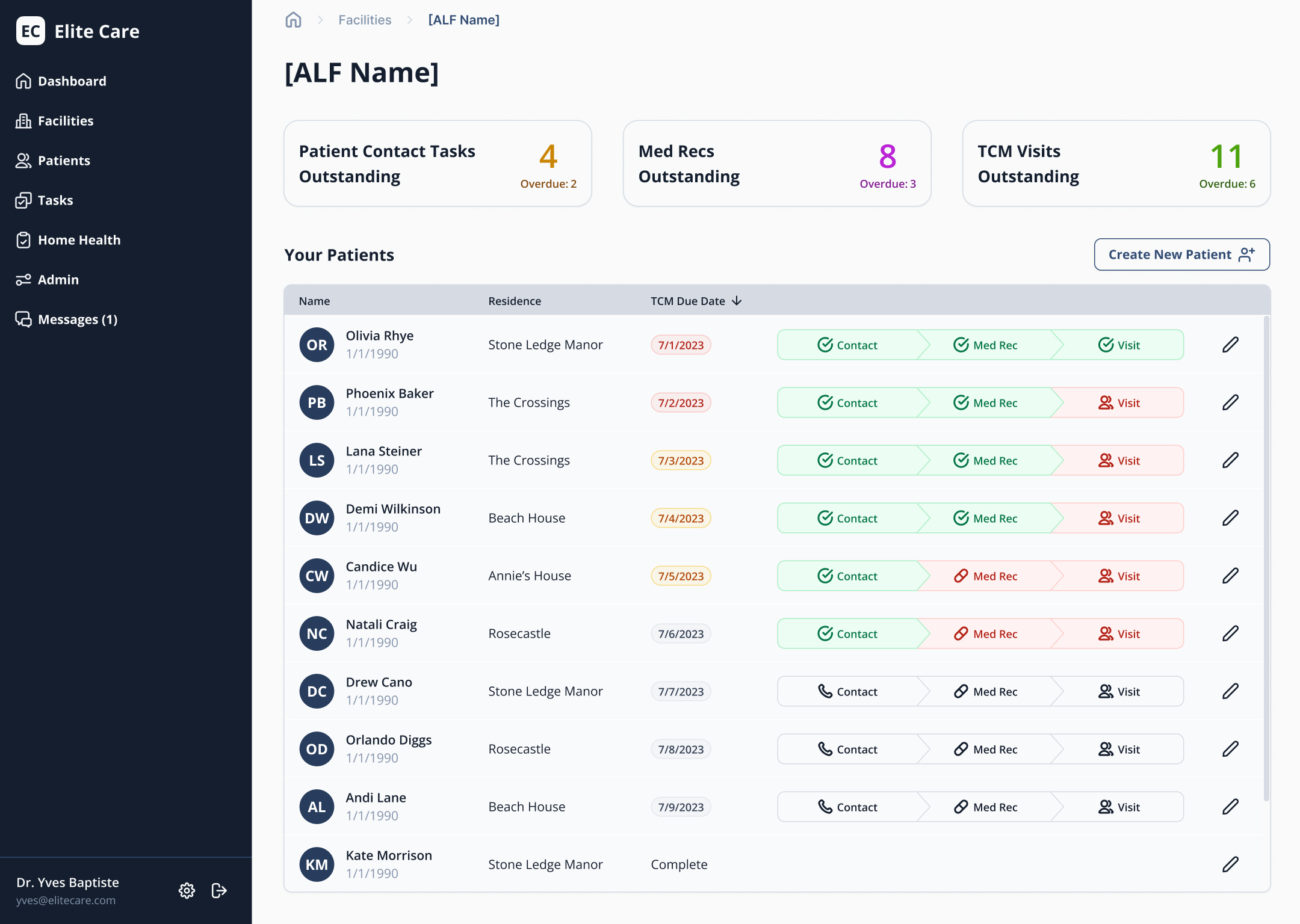
Task: Click pencil edit icon for Kate Morrison
Action: (x=1230, y=864)
